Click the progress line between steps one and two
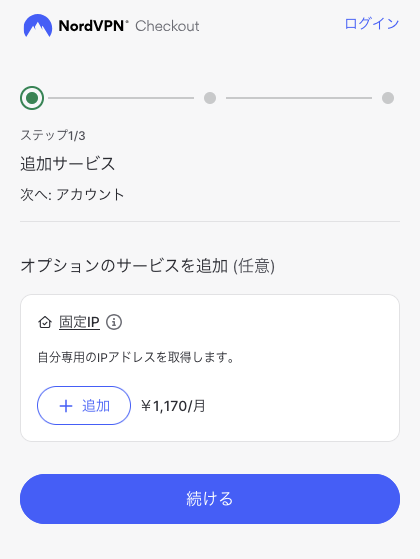The height and width of the screenshot is (559, 420). tap(121, 98)
